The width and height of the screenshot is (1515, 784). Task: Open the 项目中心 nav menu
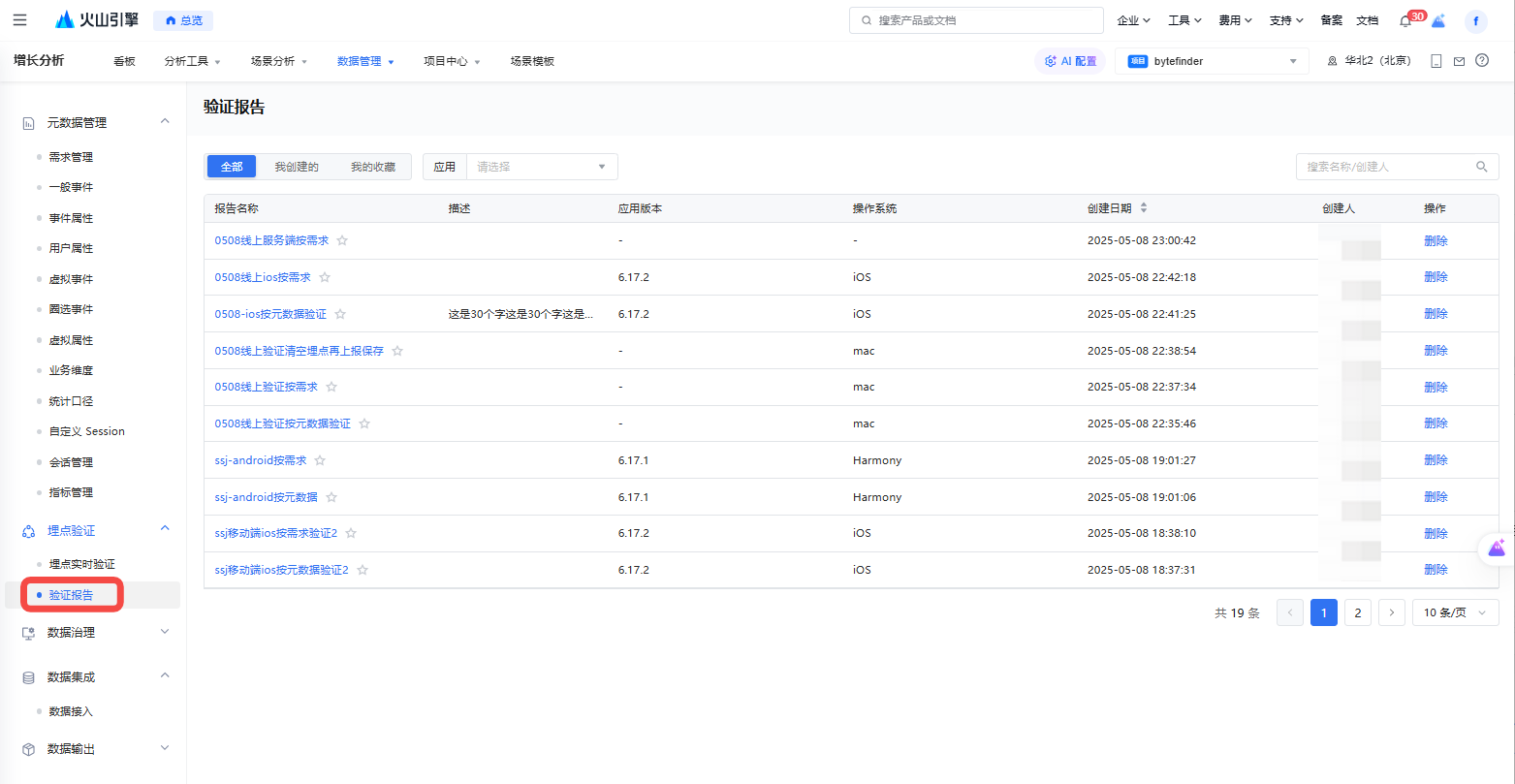coord(452,61)
